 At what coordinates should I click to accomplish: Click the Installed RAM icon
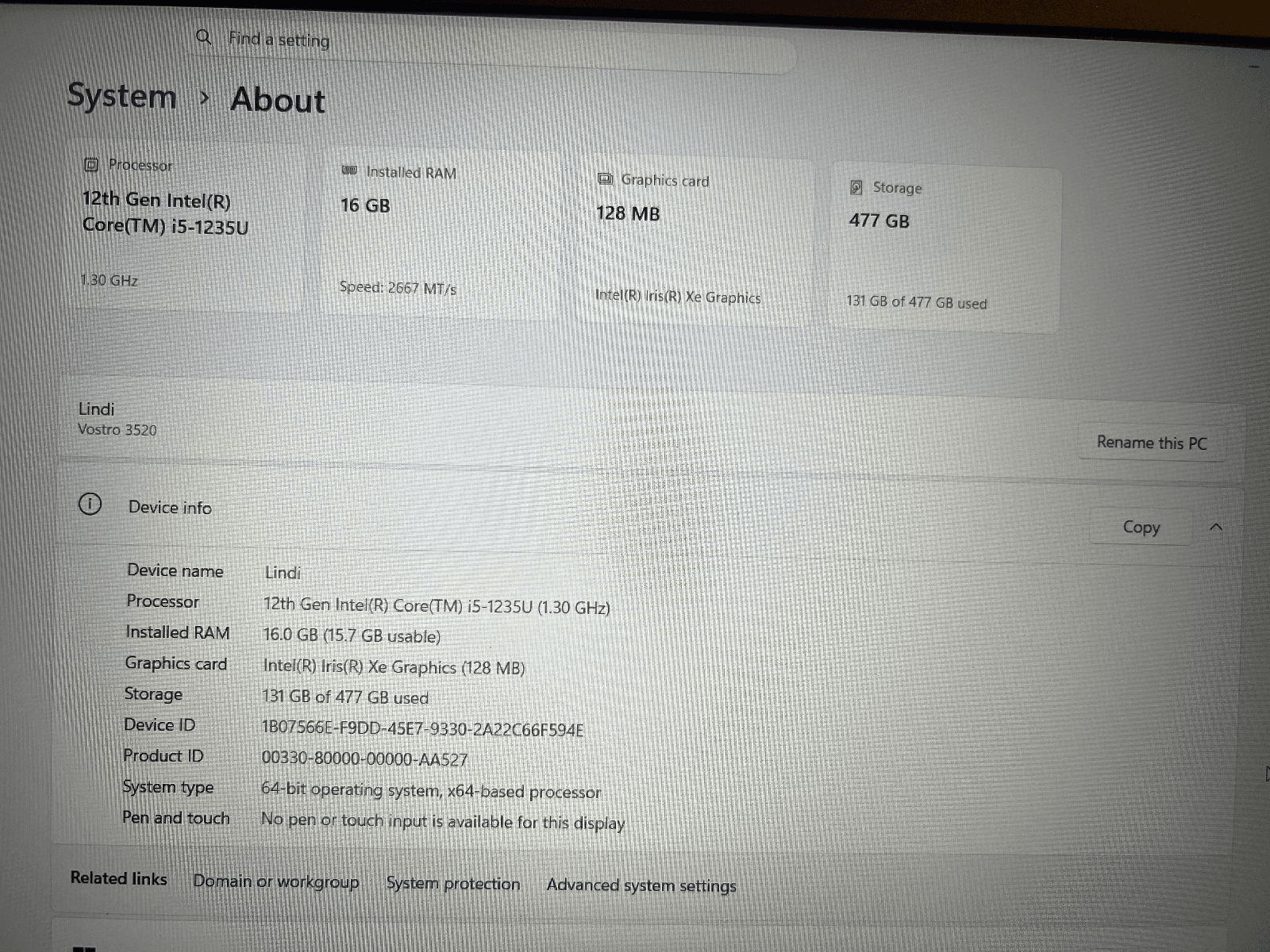click(349, 171)
